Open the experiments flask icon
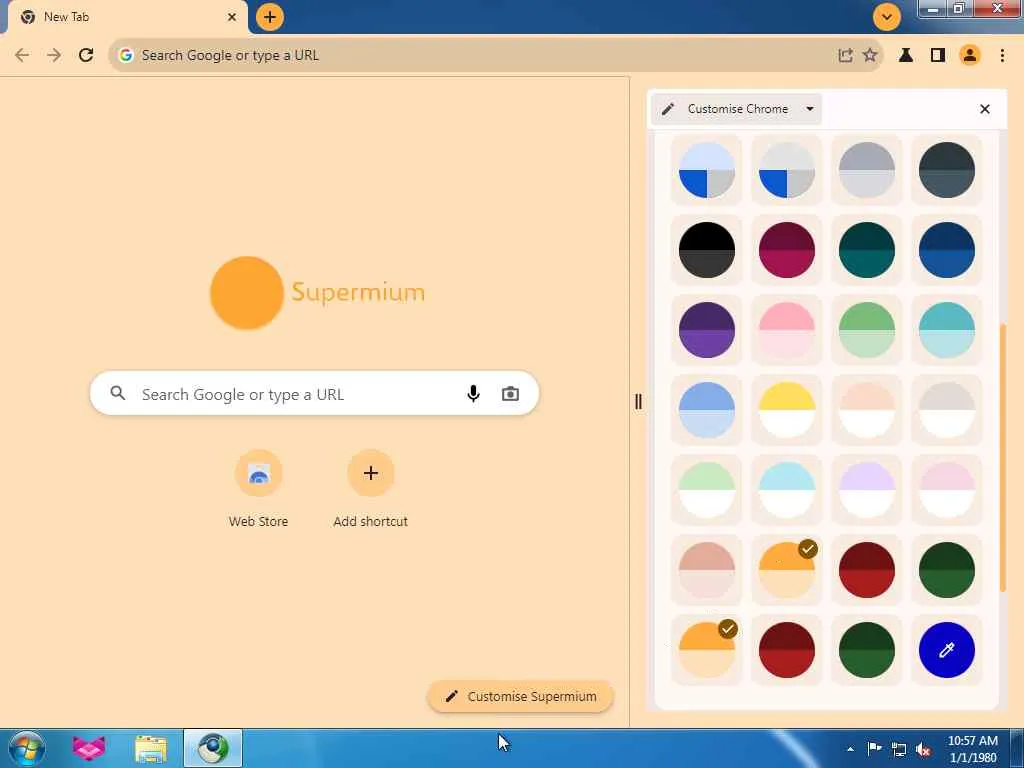This screenshot has height=768, width=1024. pos(905,56)
